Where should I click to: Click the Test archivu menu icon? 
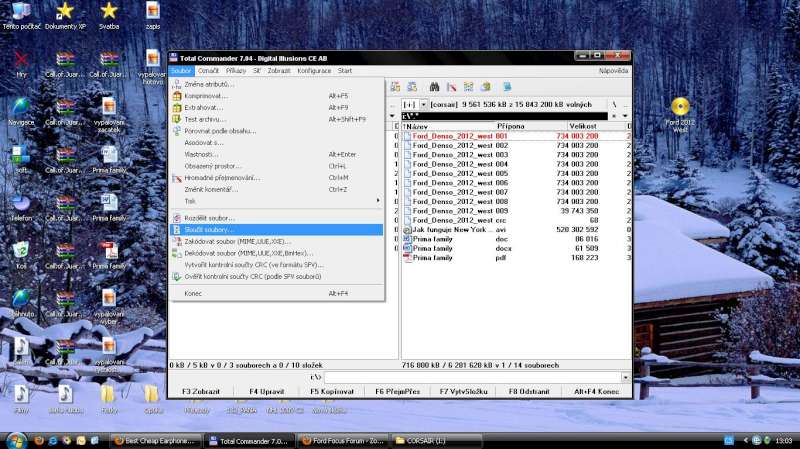tap(177, 119)
